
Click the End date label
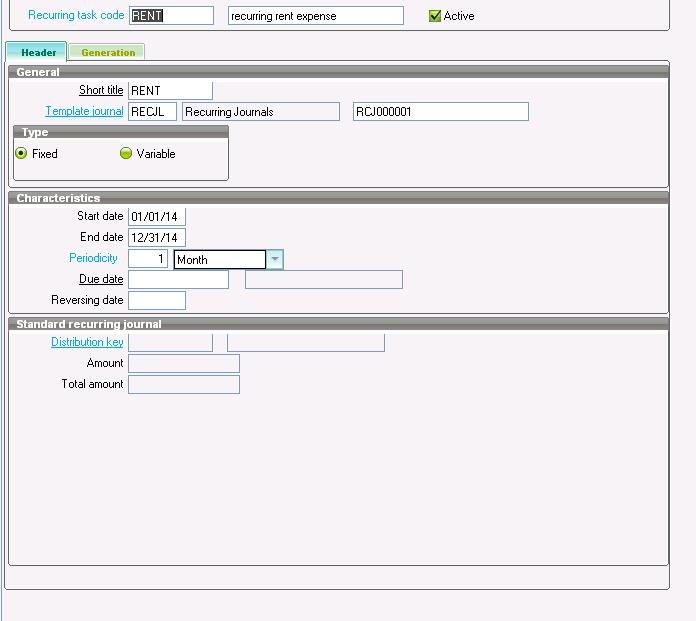[101, 237]
